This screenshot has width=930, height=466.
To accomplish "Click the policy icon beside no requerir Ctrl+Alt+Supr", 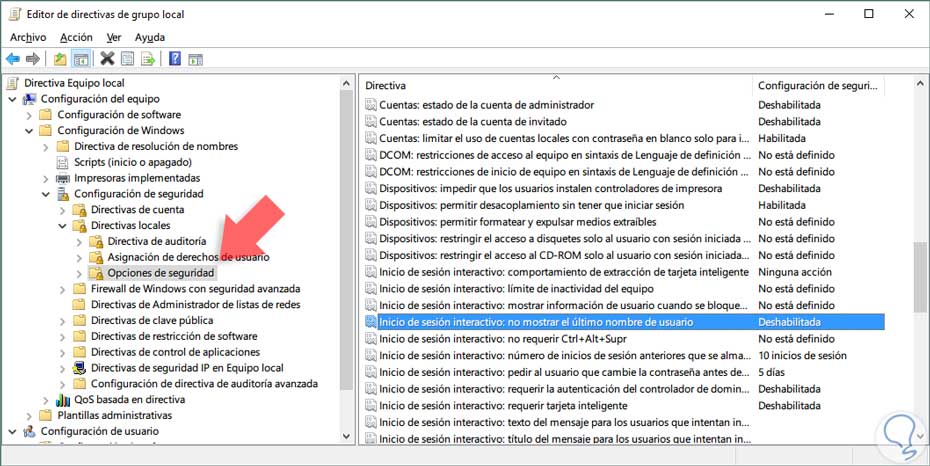I will (371, 339).
